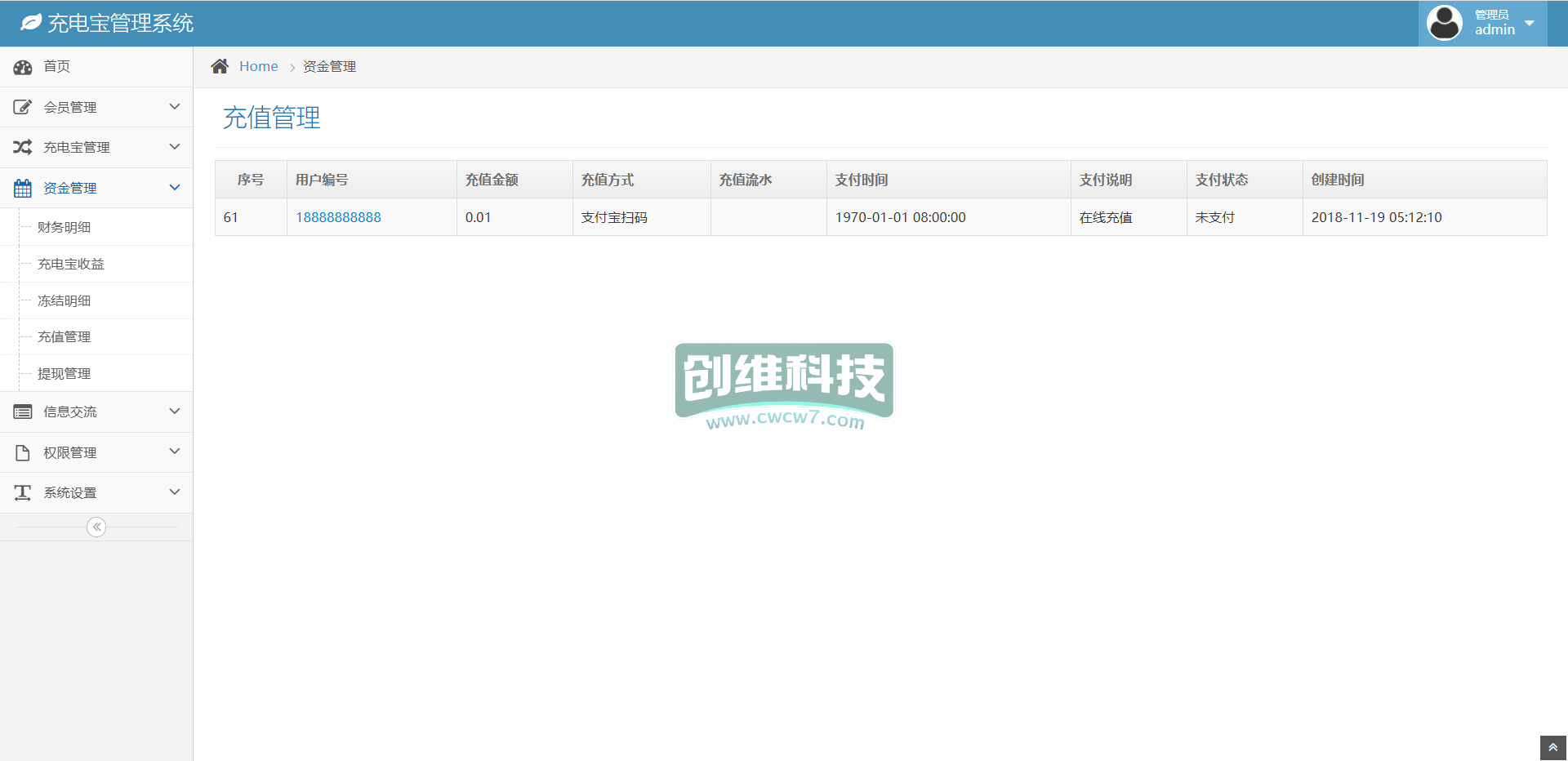Collapse the sidebar with double-arrow button
This screenshot has height=761, width=1568.
tap(96, 527)
